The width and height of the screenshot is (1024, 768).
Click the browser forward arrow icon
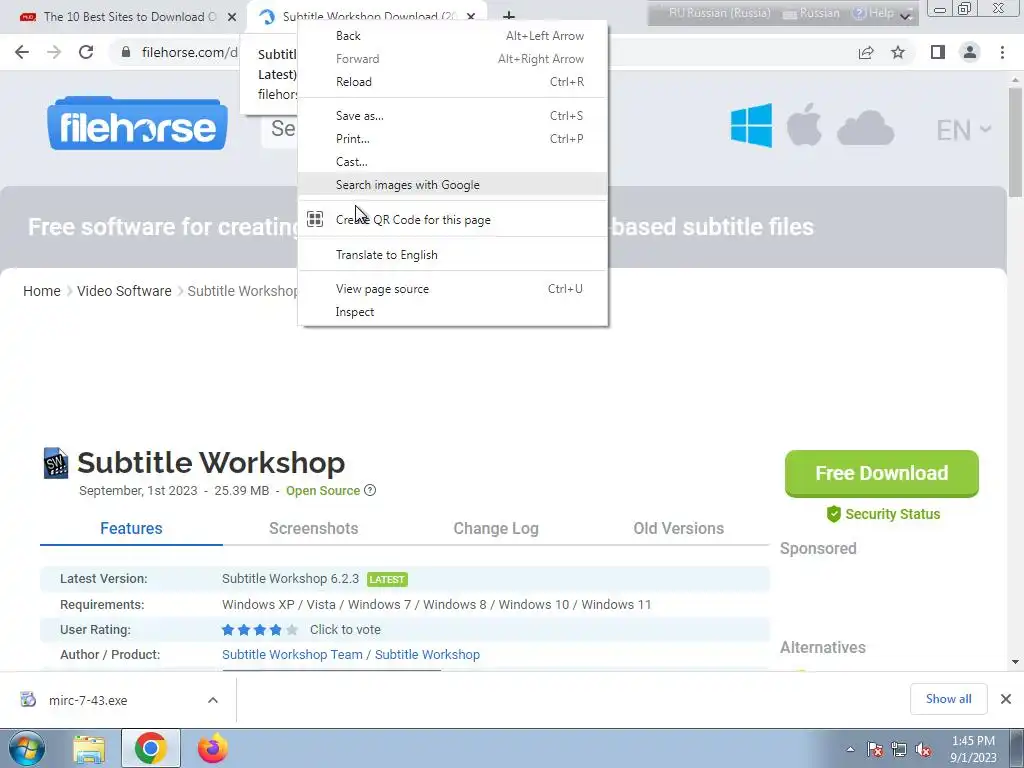pos(54,52)
